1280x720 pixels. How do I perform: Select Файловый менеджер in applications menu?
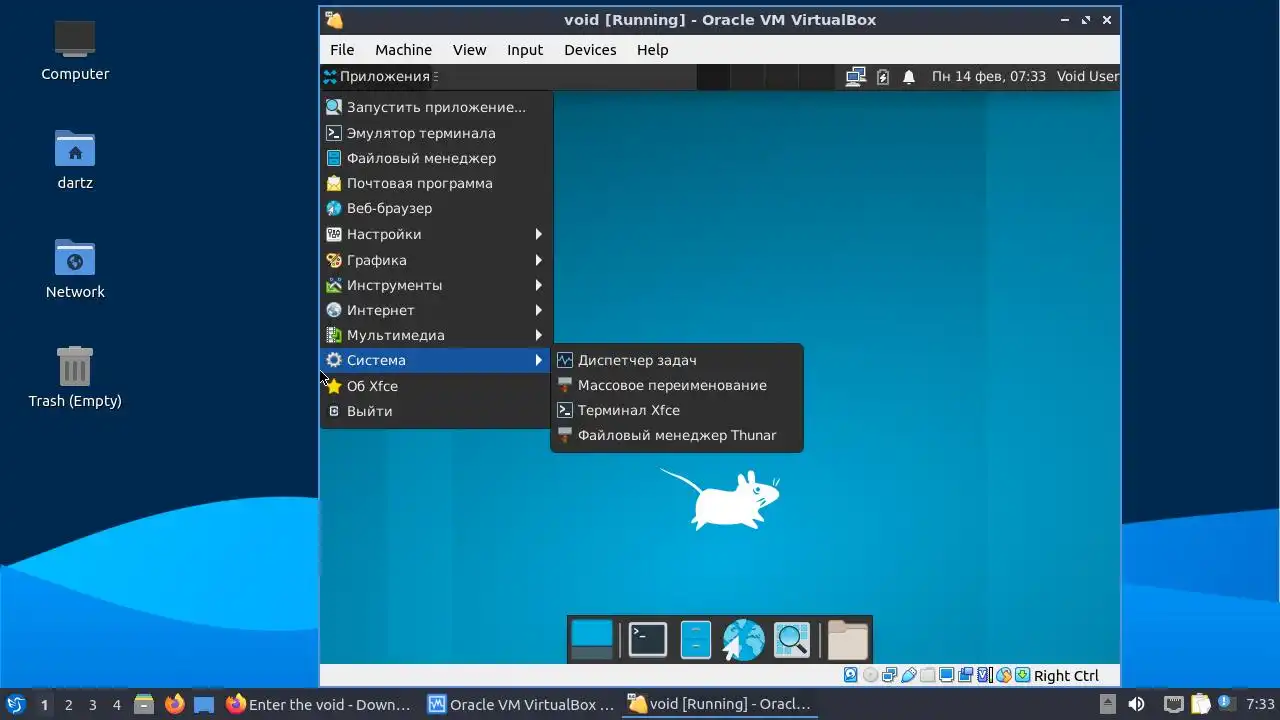tap(436, 158)
